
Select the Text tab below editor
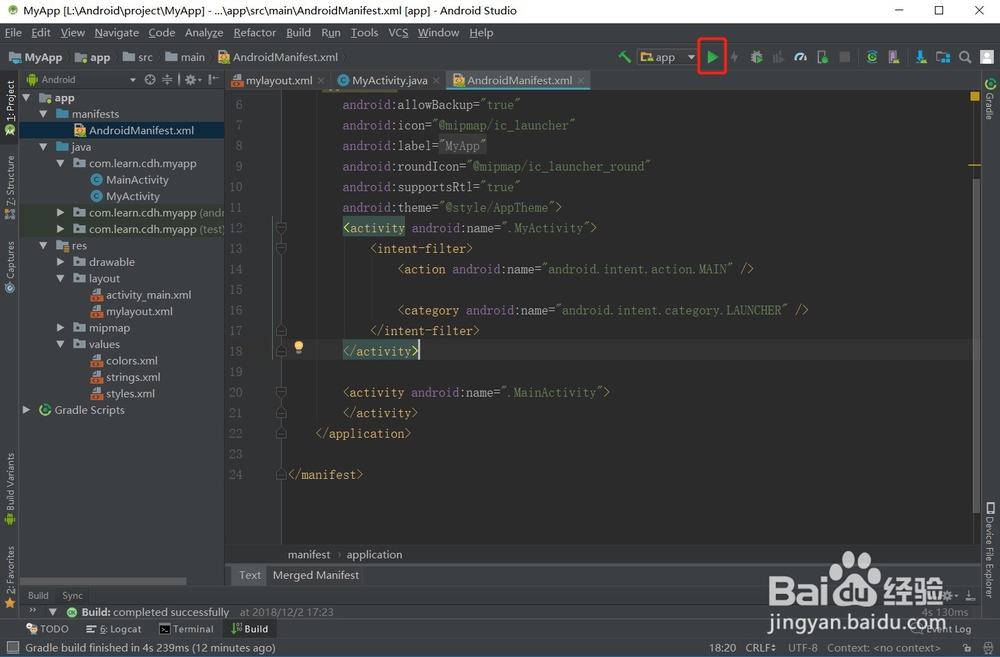pos(249,575)
